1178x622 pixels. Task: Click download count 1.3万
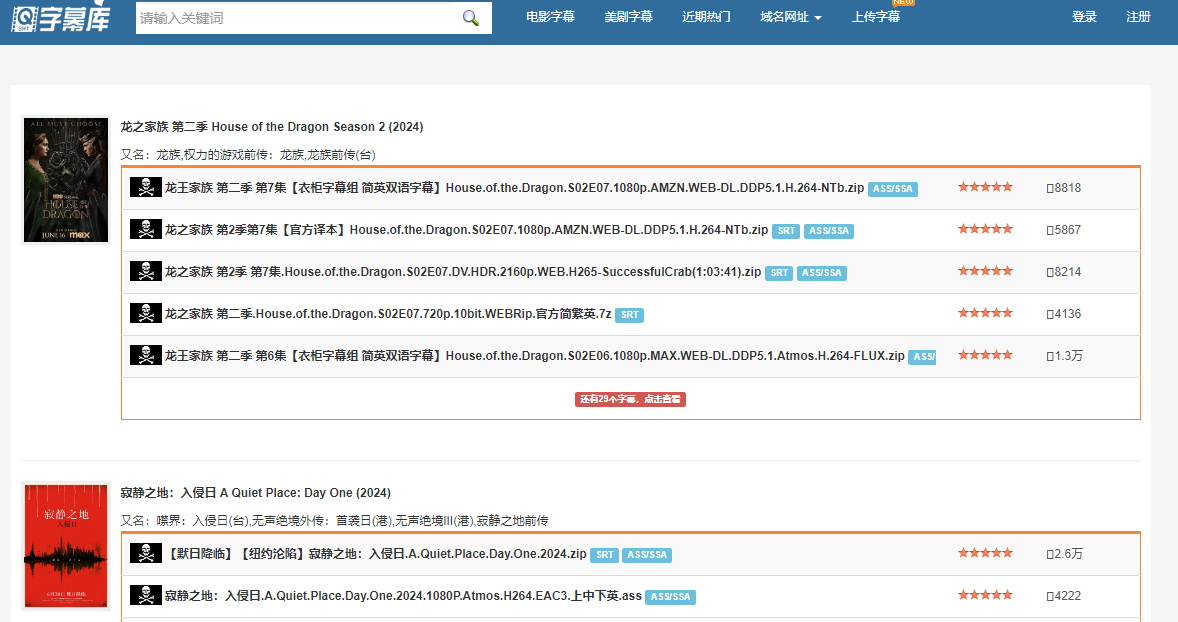1065,356
